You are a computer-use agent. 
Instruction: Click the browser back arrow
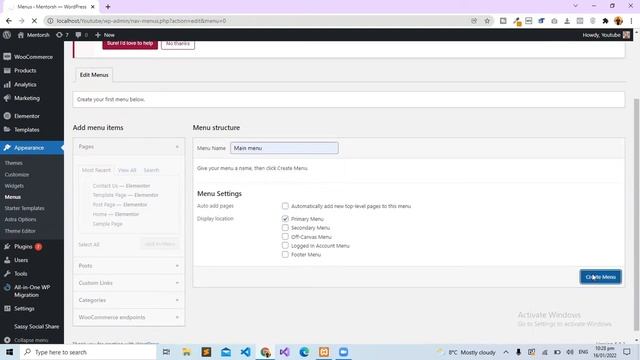tap(9, 21)
